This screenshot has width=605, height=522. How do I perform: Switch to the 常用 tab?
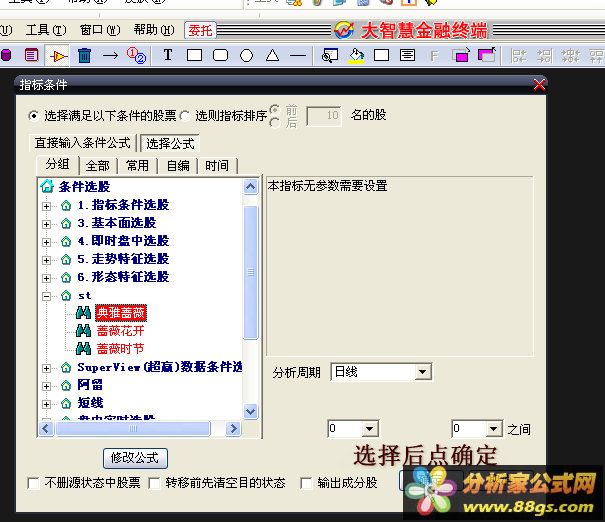(137, 166)
